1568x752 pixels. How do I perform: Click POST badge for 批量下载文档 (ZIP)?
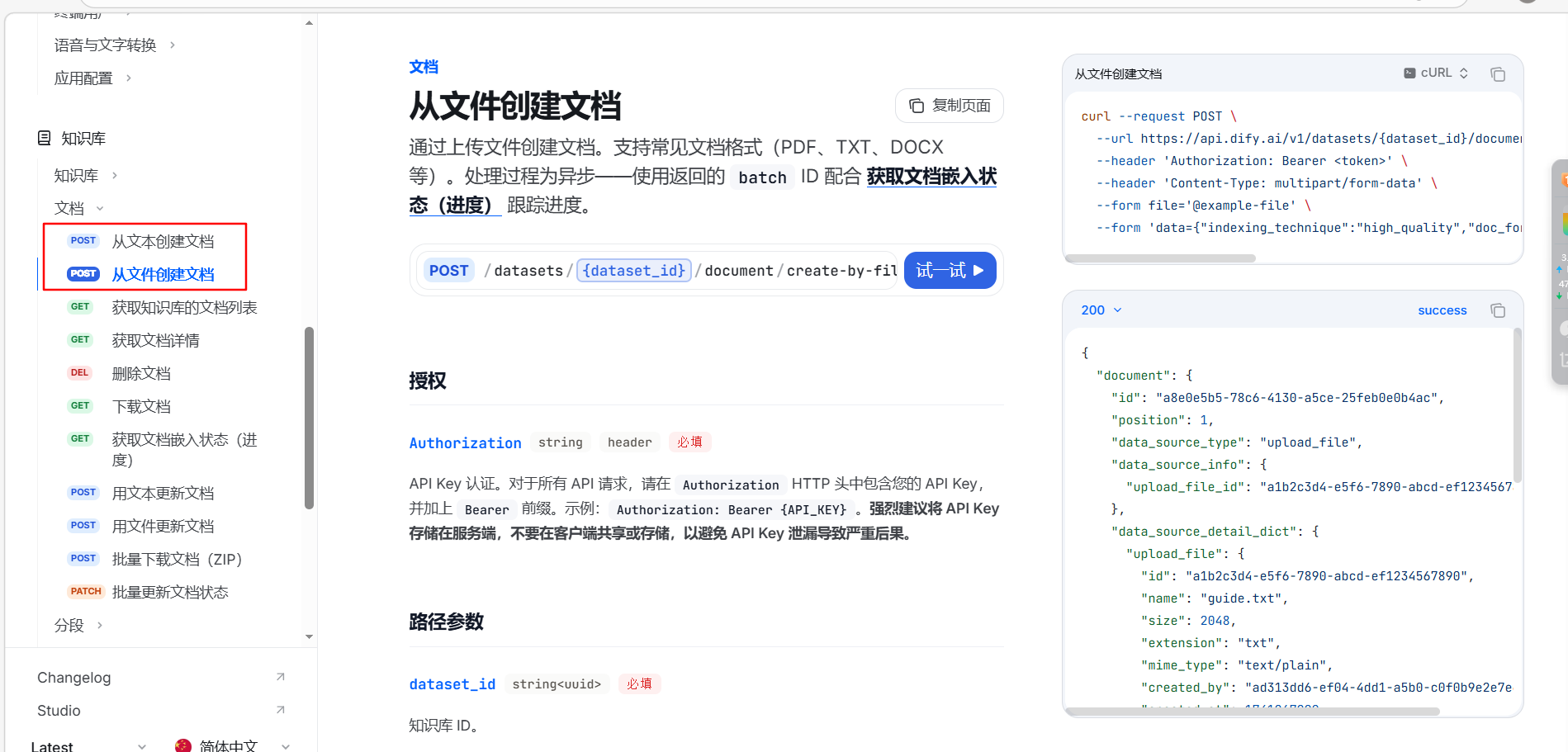(83, 559)
